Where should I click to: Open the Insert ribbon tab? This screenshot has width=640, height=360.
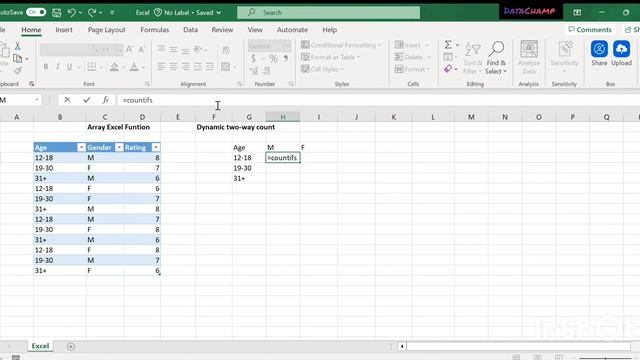pos(64,30)
